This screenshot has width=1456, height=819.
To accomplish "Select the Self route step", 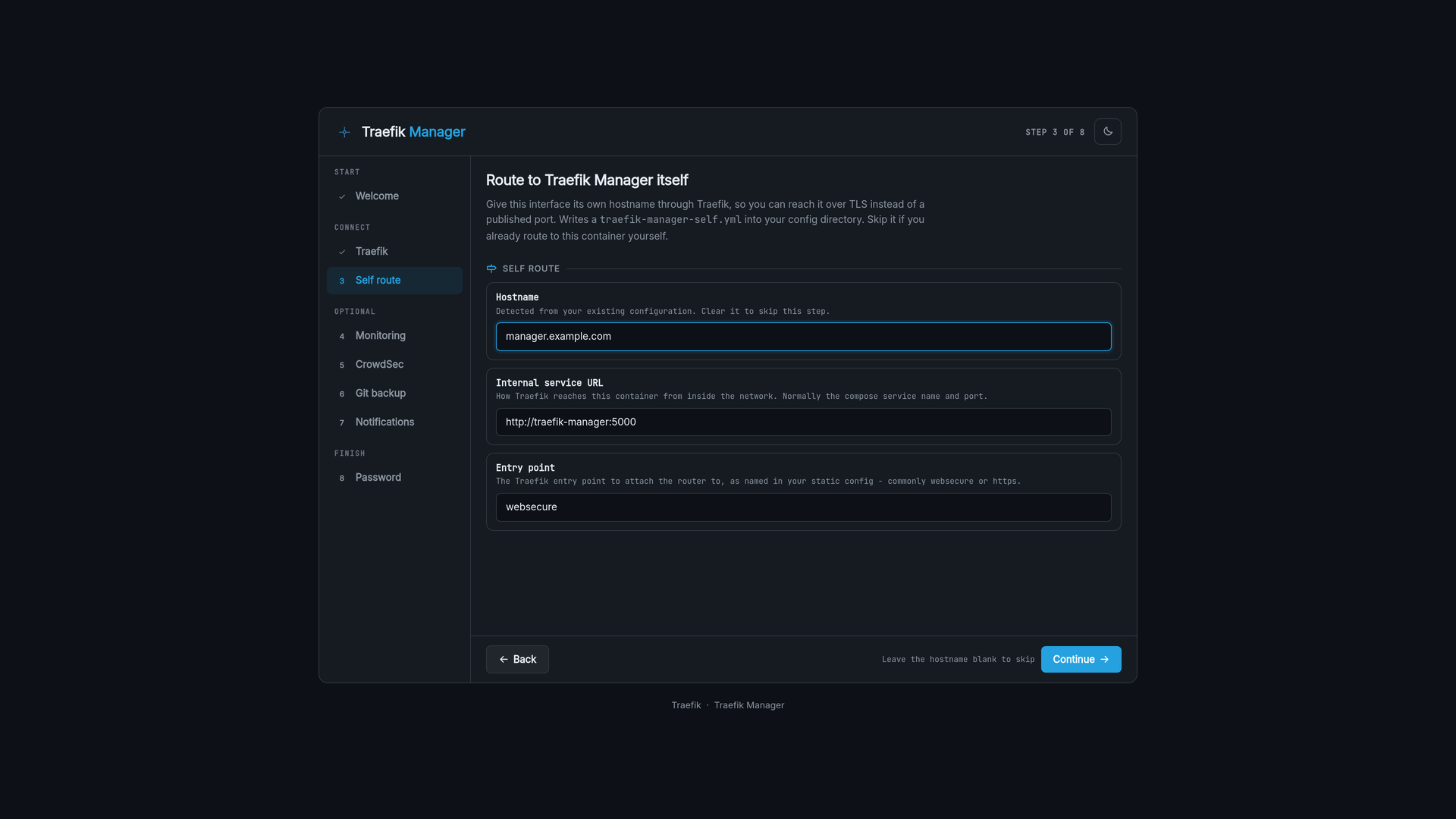I will click(x=394, y=281).
